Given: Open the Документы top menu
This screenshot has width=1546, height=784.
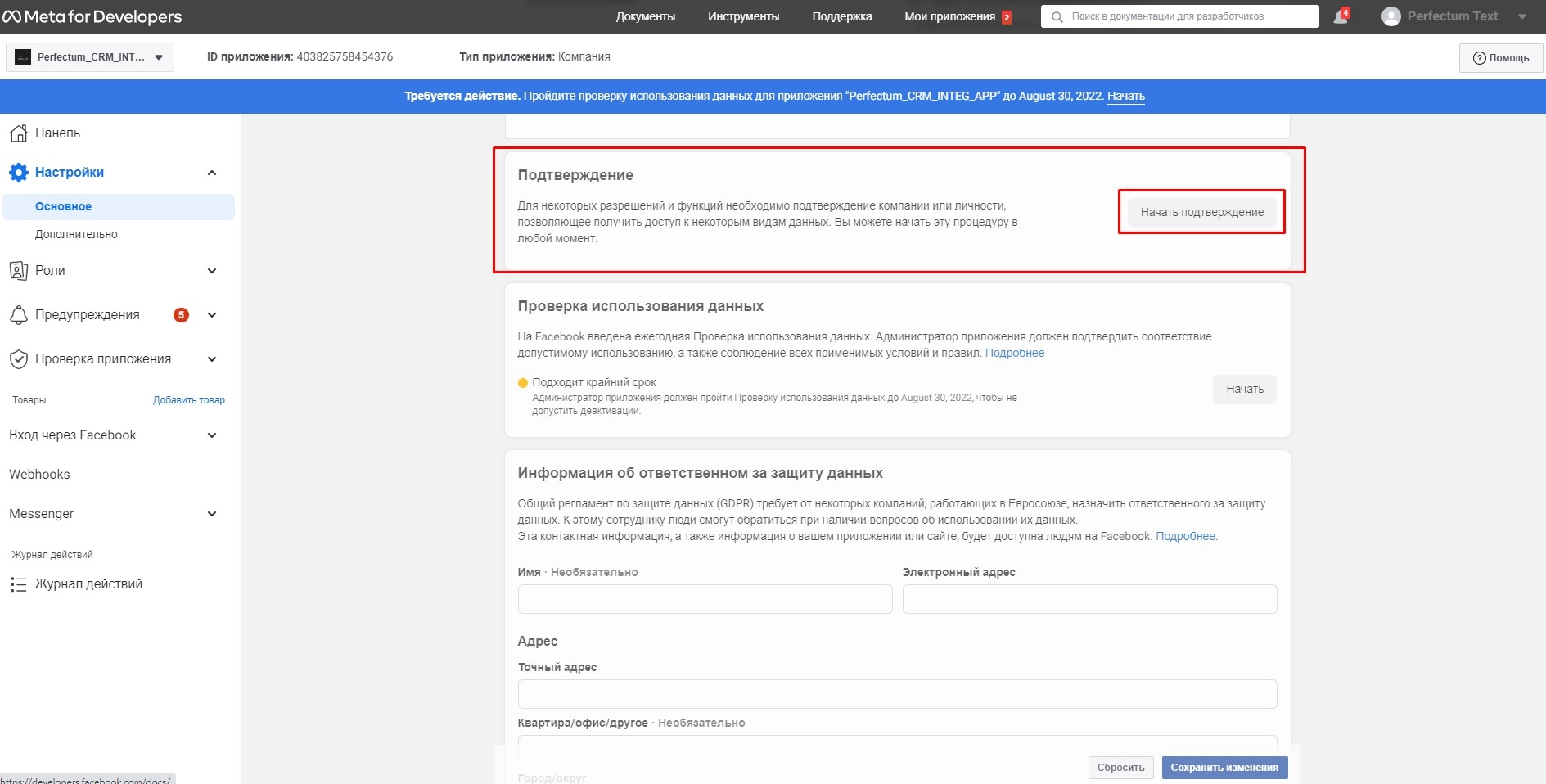Looking at the screenshot, I should (x=646, y=16).
